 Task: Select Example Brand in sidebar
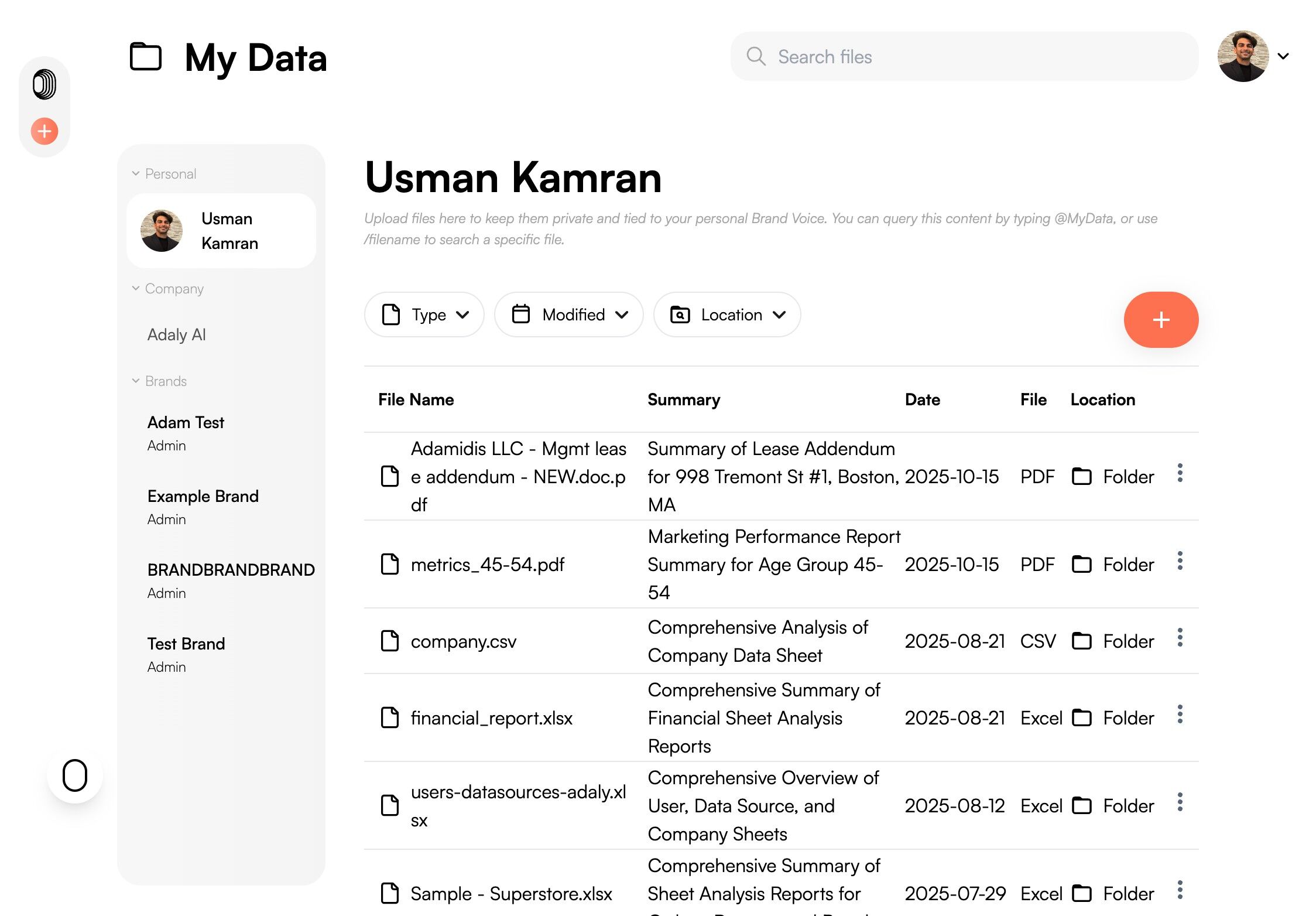click(203, 497)
